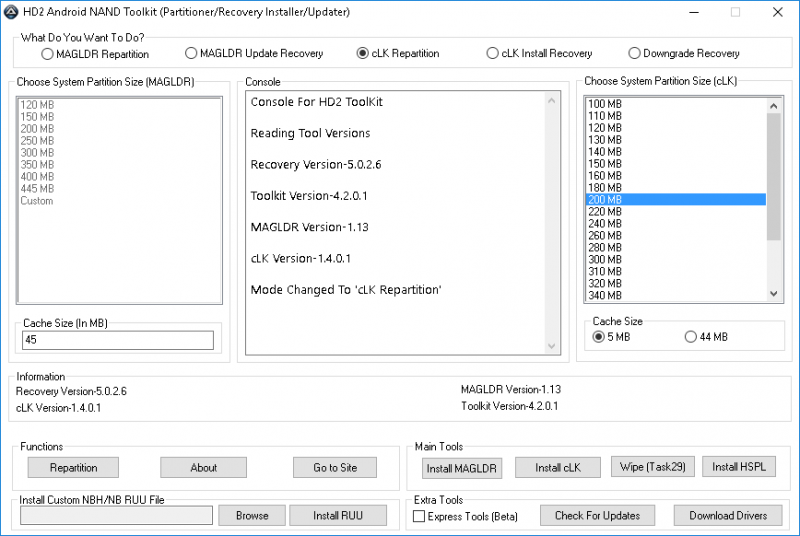Browse for a custom NBH/NB RUU file
Screen dimensions: 800x536
pos(252,516)
